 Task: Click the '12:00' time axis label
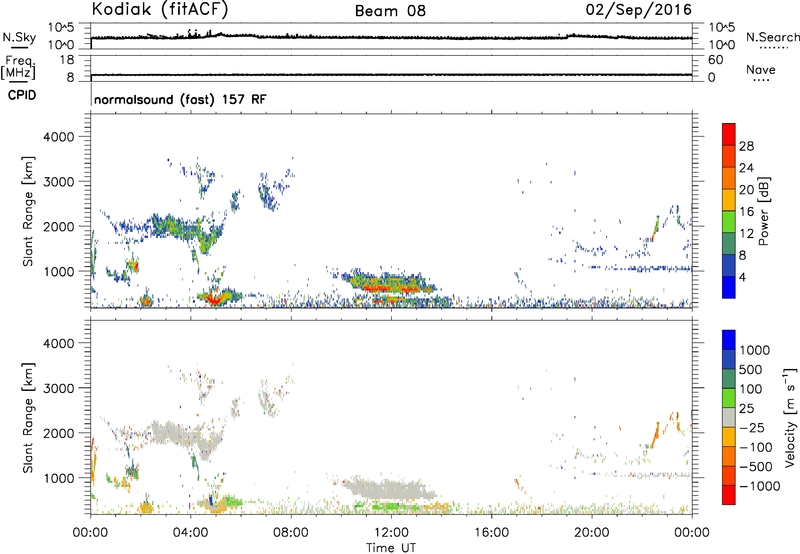click(391, 533)
